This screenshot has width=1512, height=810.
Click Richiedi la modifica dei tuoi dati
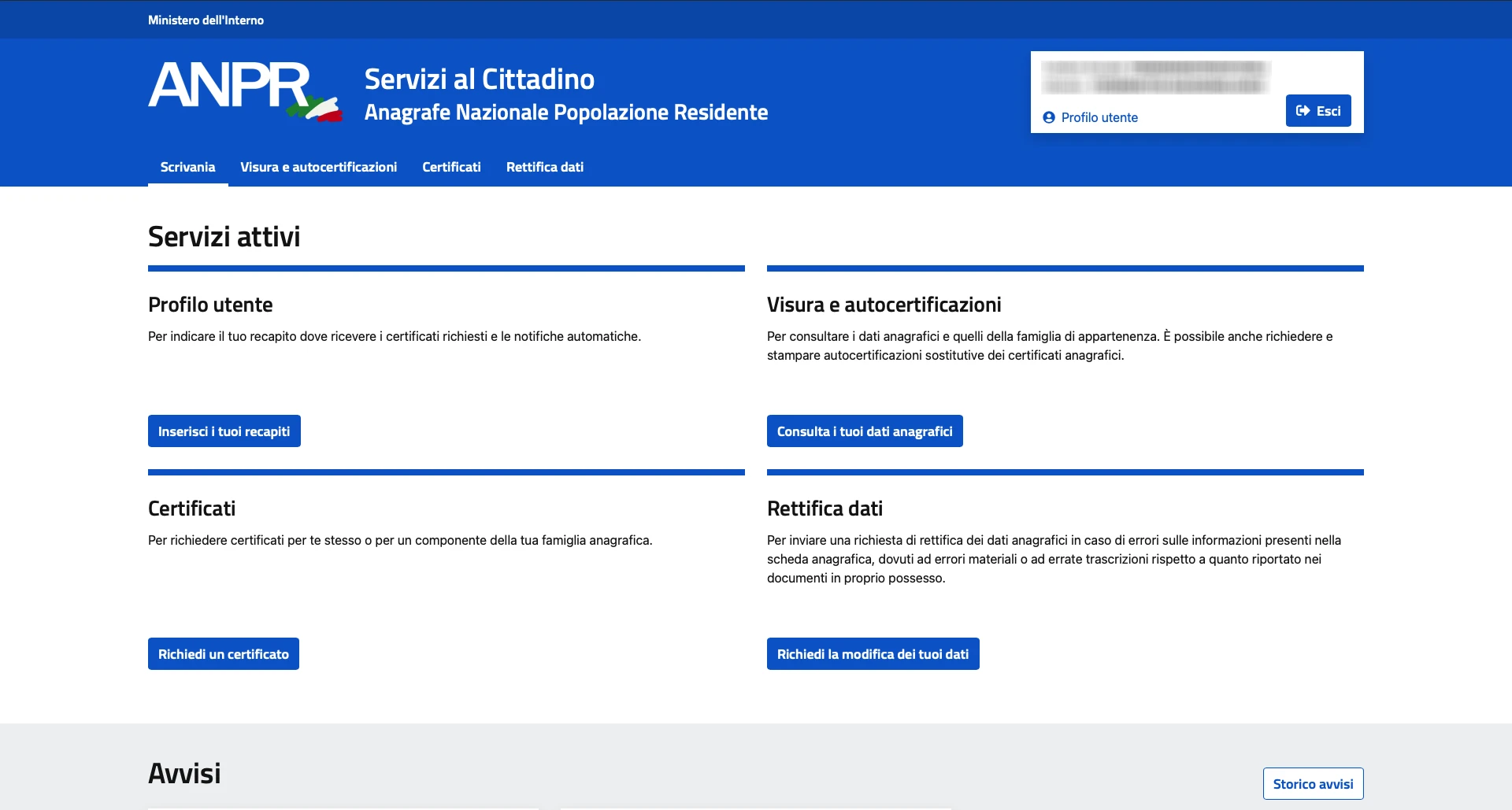(873, 654)
